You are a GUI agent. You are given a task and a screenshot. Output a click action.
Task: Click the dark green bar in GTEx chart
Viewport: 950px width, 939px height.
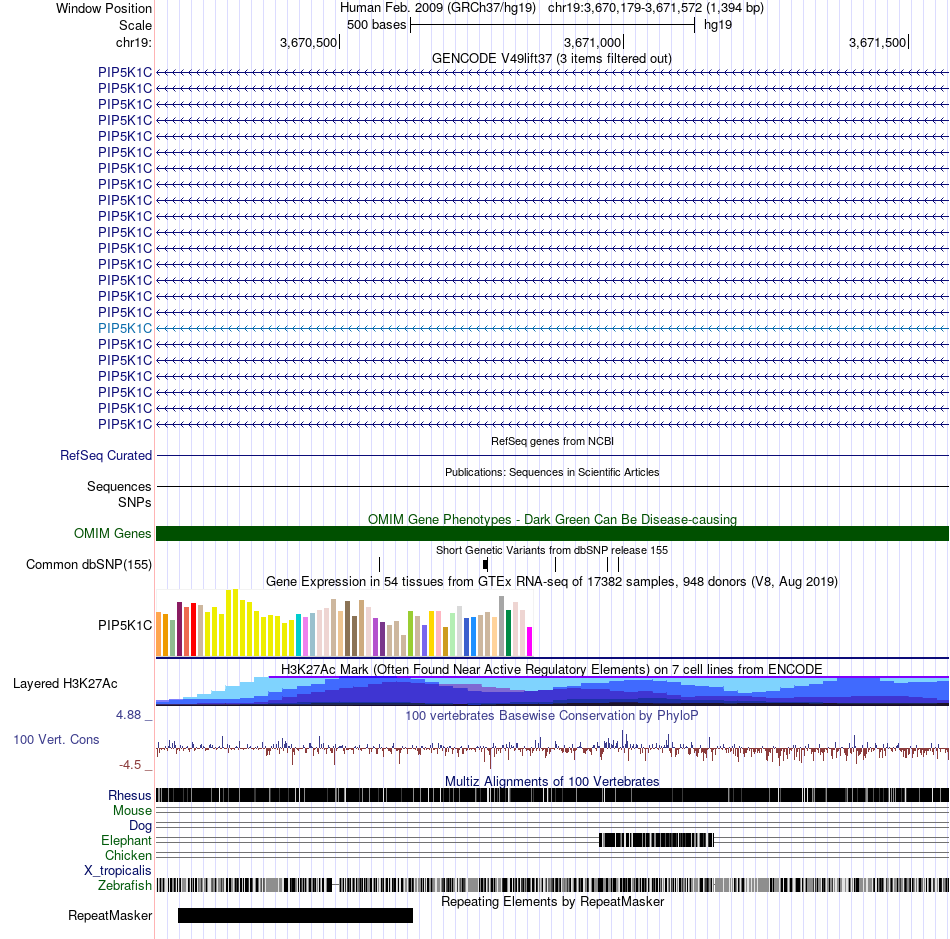[508, 633]
